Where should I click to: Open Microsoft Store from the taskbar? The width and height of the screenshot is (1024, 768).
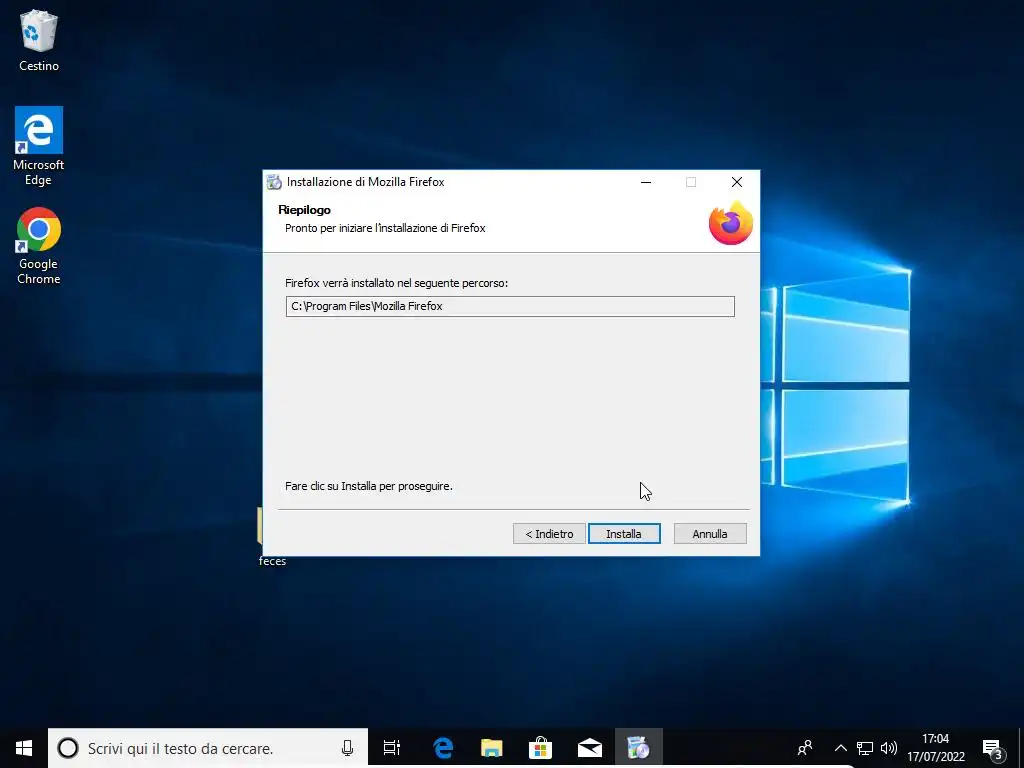(x=541, y=748)
